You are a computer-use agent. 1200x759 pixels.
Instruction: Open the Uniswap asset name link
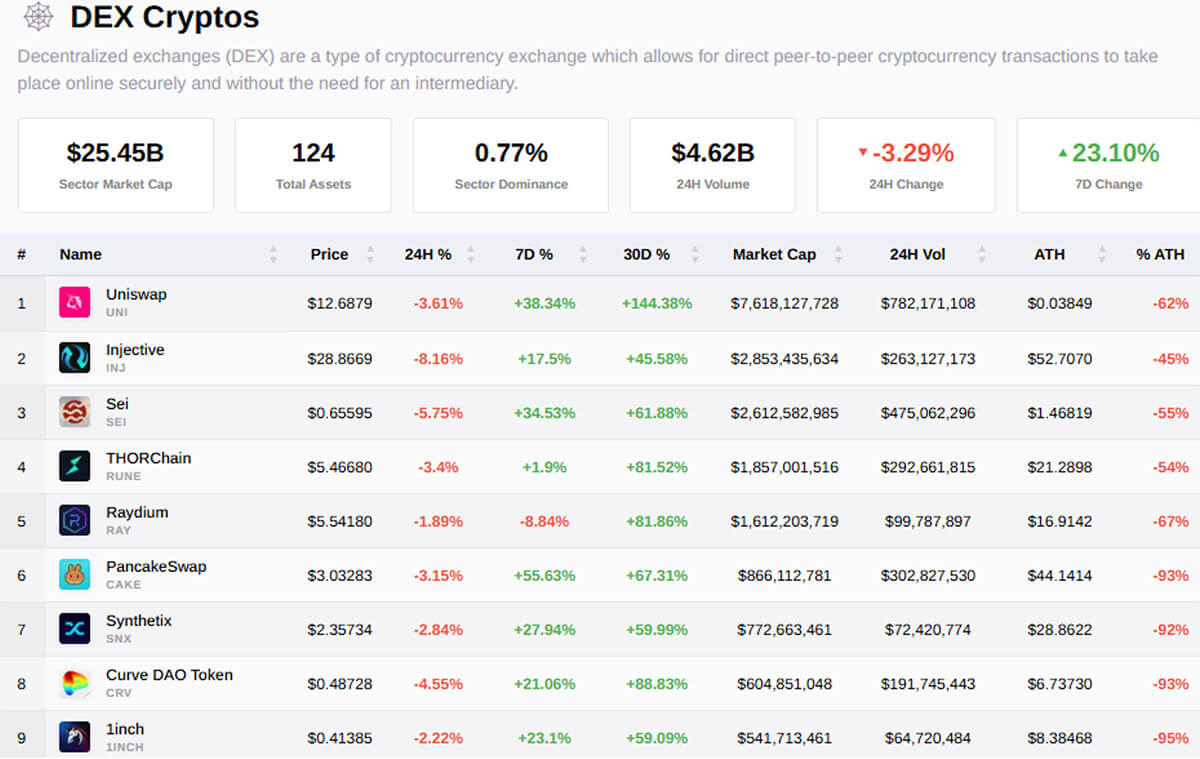point(136,295)
